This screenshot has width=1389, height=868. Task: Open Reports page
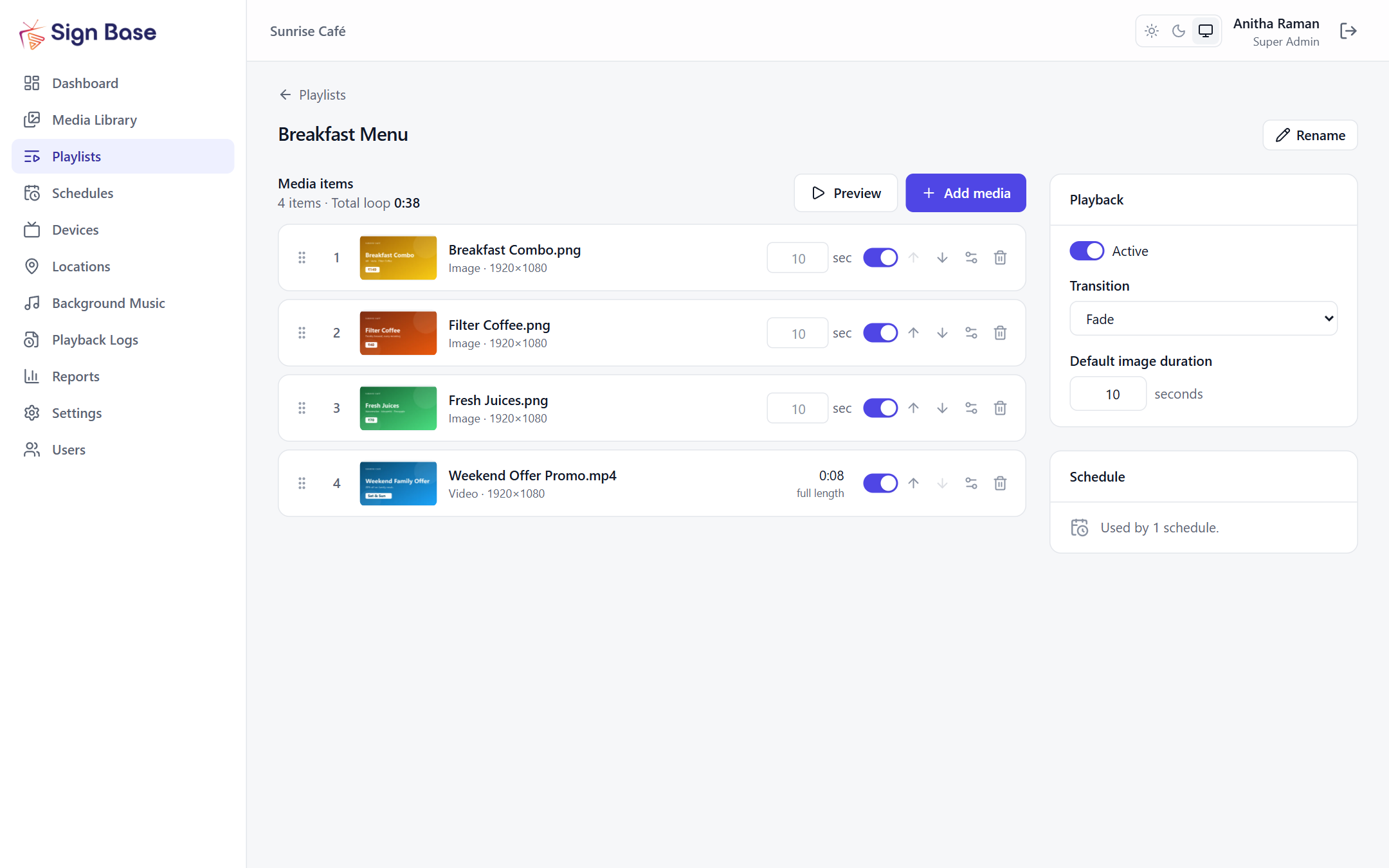123,376
